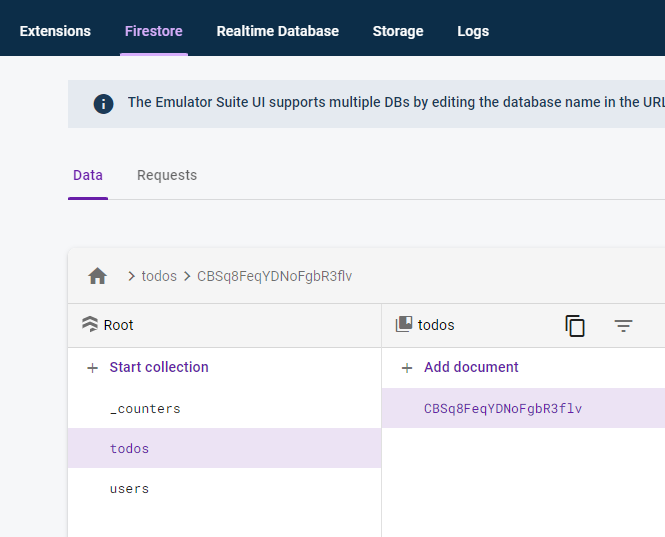Select the todos collection row
The height and width of the screenshot is (537, 665).
tap(224, 448)
